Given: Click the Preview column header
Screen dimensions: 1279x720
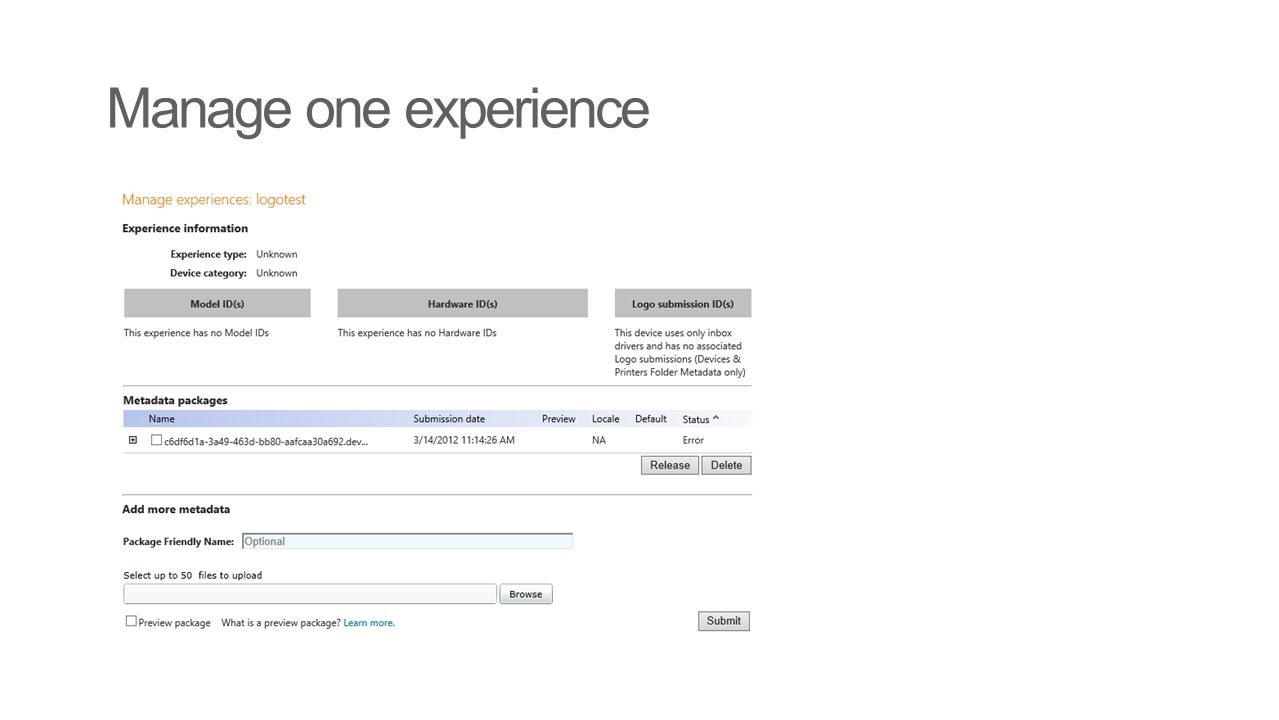Looking at the screenshot, I should 559,419.
